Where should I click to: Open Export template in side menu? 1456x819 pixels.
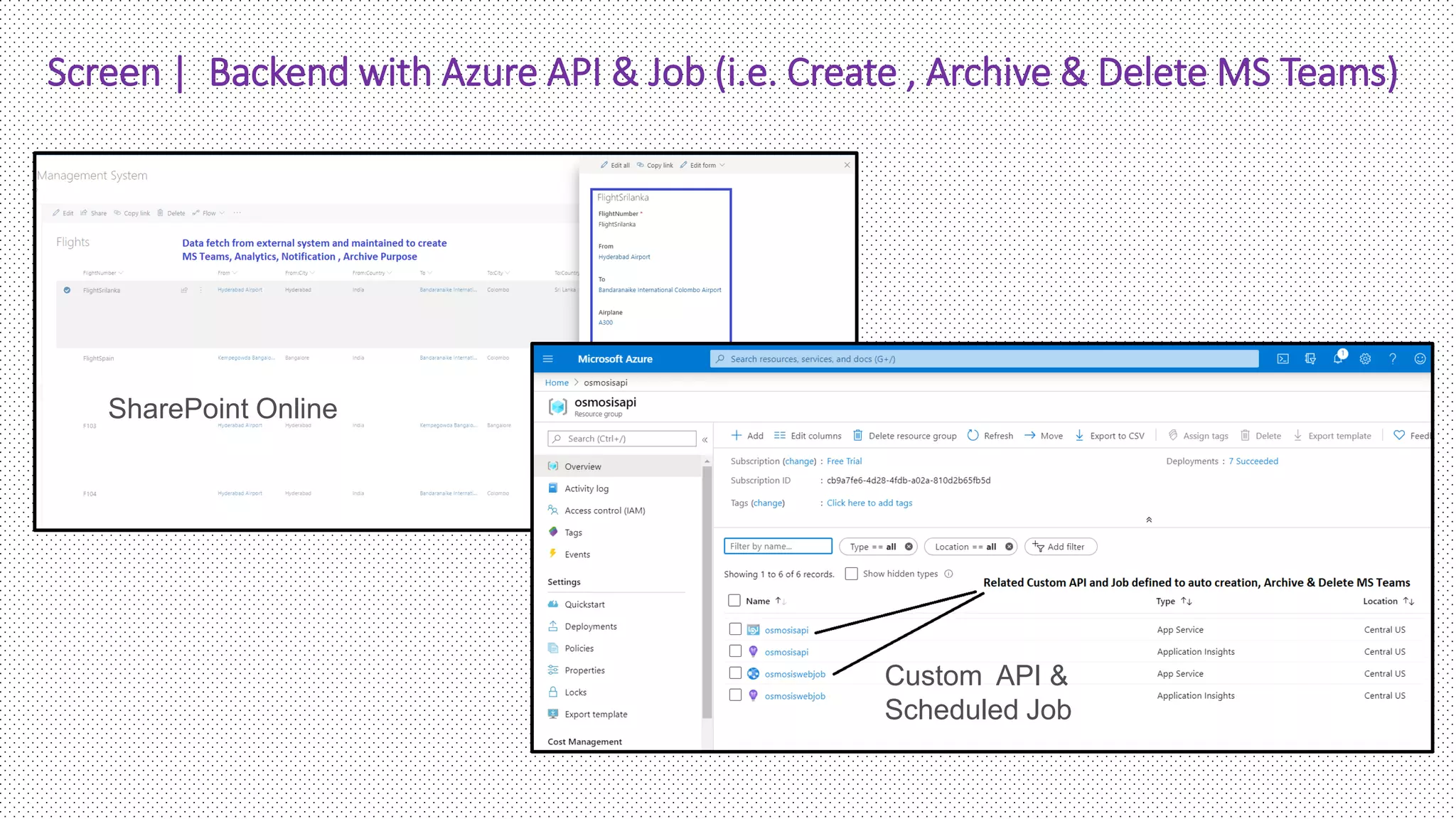point(588,714)
